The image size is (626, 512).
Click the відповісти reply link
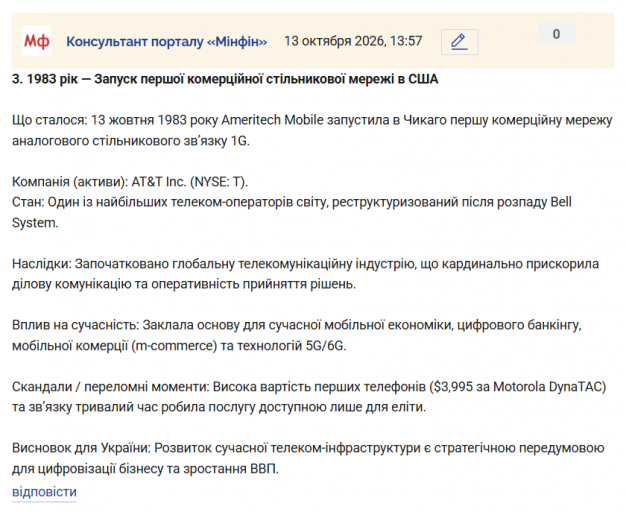[44, 491]
